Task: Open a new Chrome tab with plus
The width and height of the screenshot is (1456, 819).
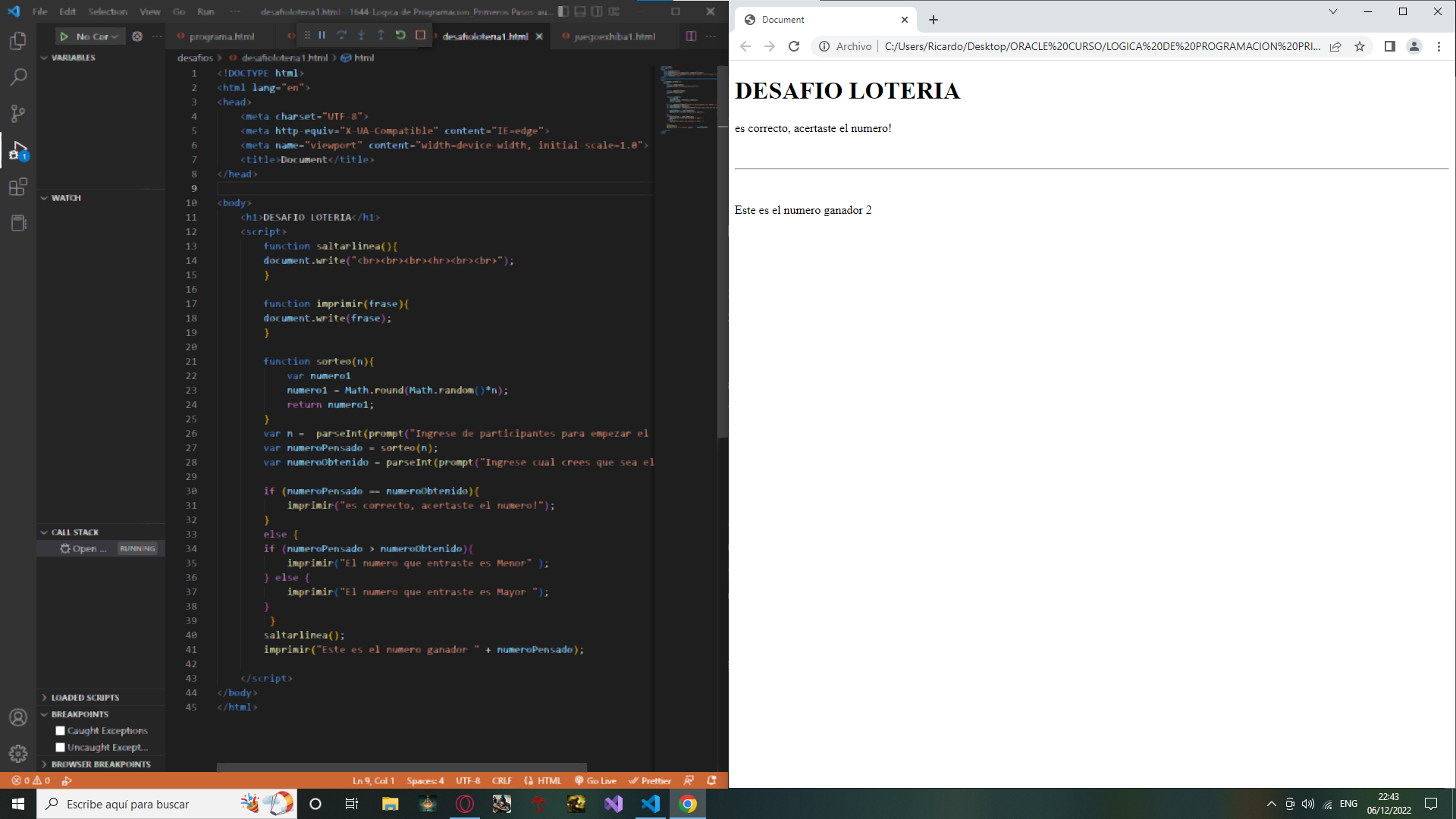Action: coord(934,20)
